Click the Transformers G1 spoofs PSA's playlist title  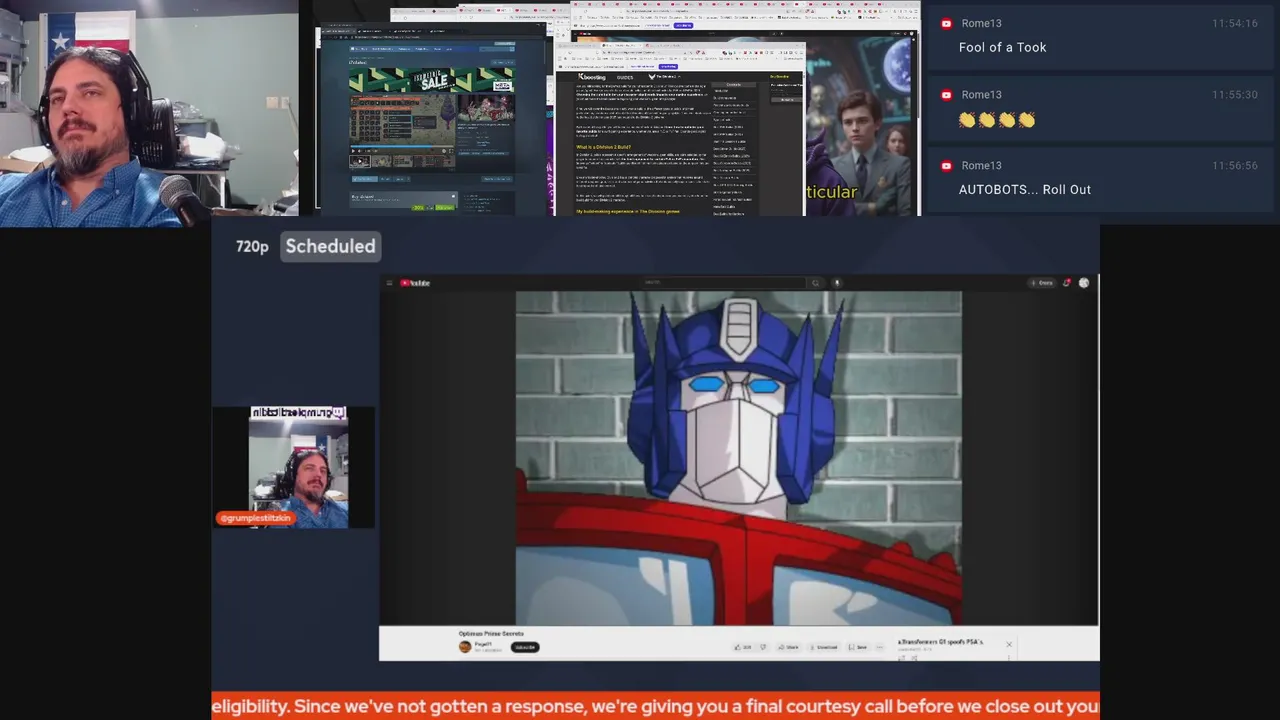pyautogui.click(x=941, y=642)
